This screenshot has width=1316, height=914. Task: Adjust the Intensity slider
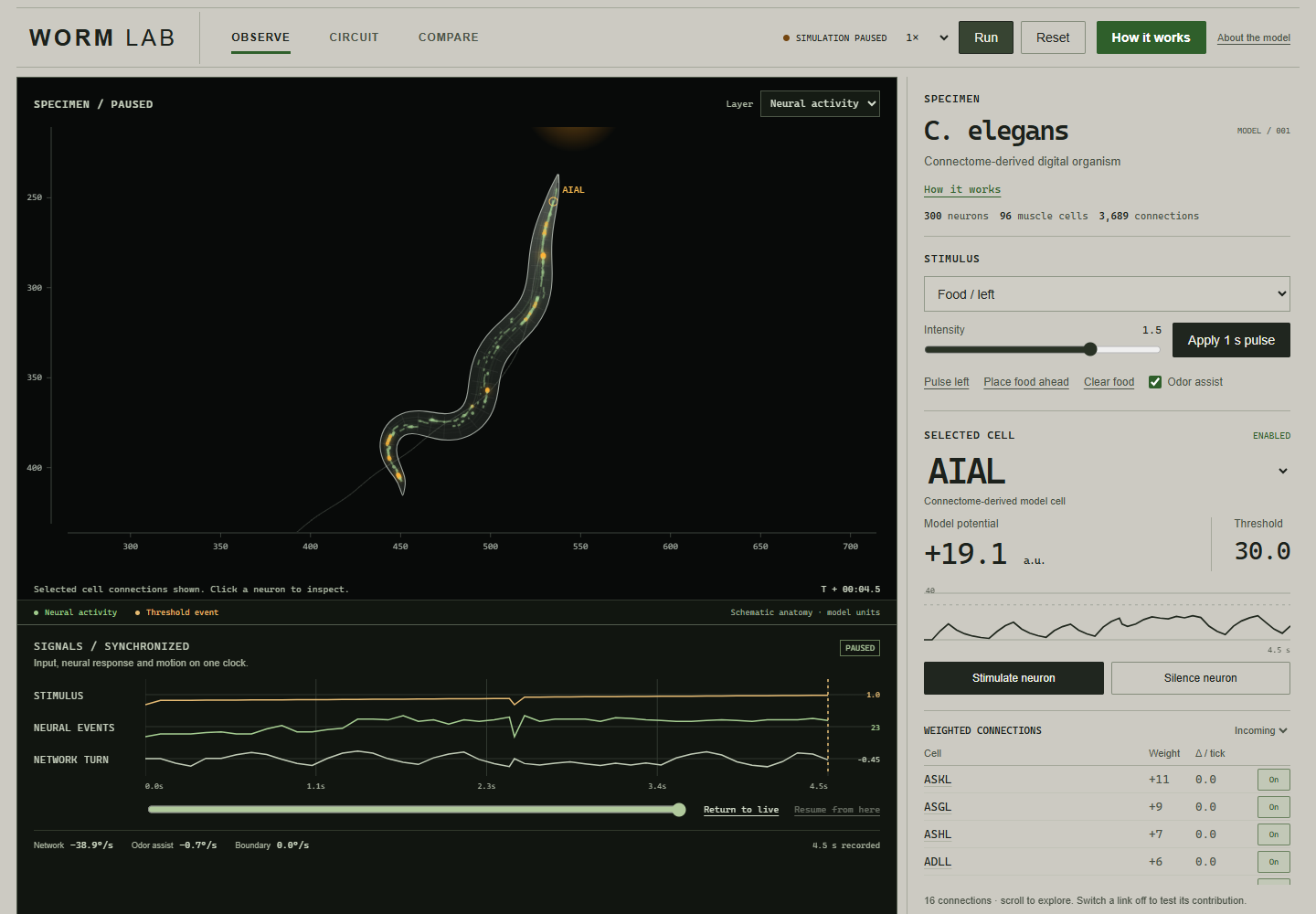point(1042,349)
